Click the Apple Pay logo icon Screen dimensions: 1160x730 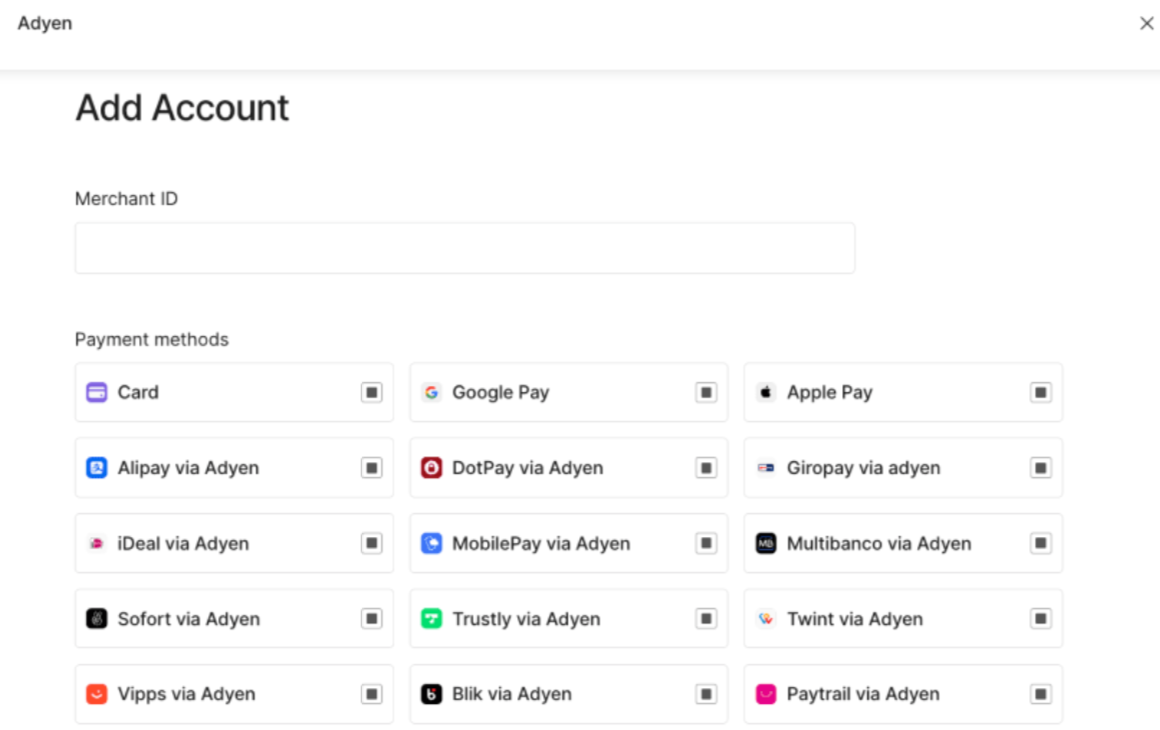tap(766, 393)
